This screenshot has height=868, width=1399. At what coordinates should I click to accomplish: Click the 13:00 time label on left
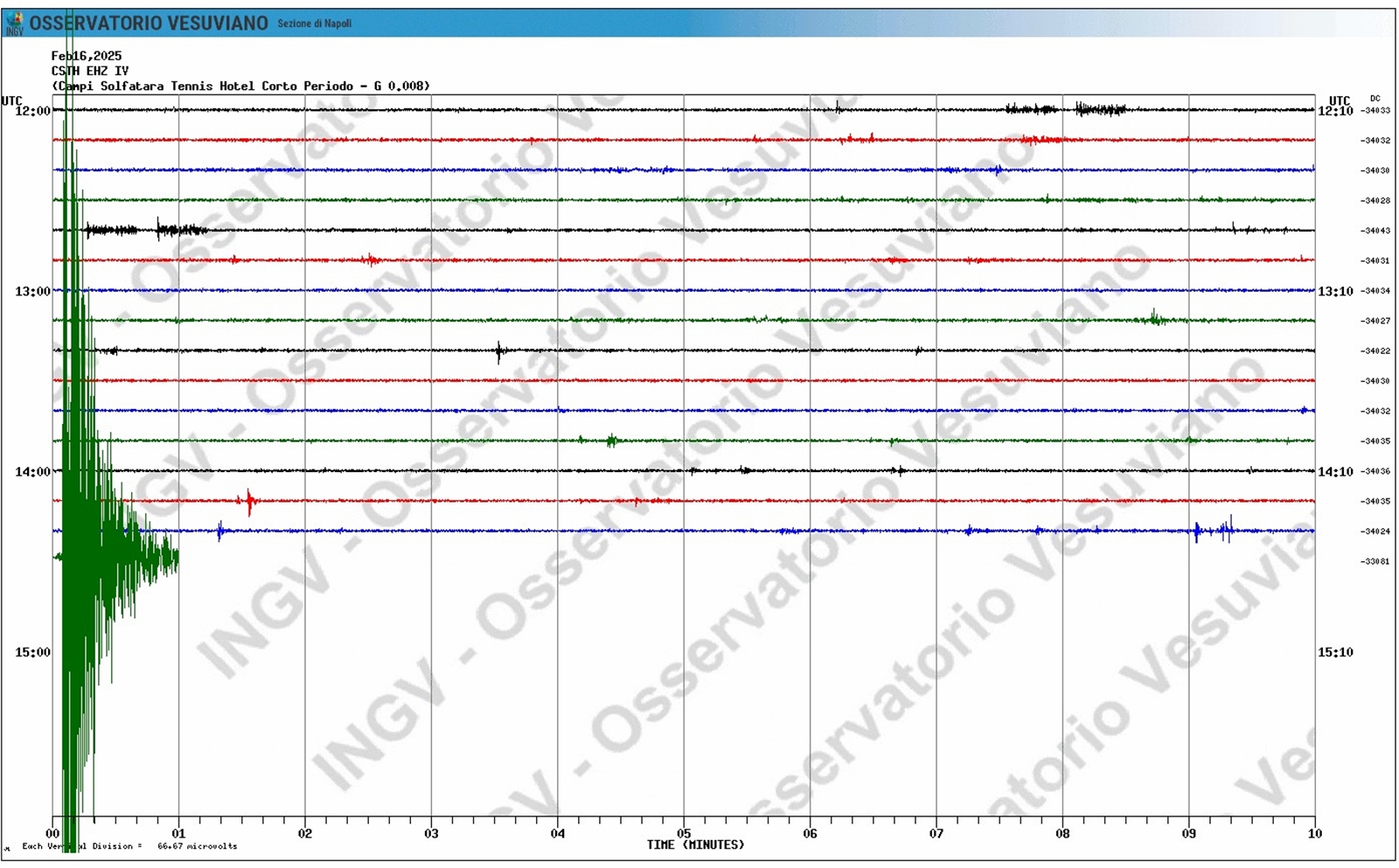pos(32,291)
